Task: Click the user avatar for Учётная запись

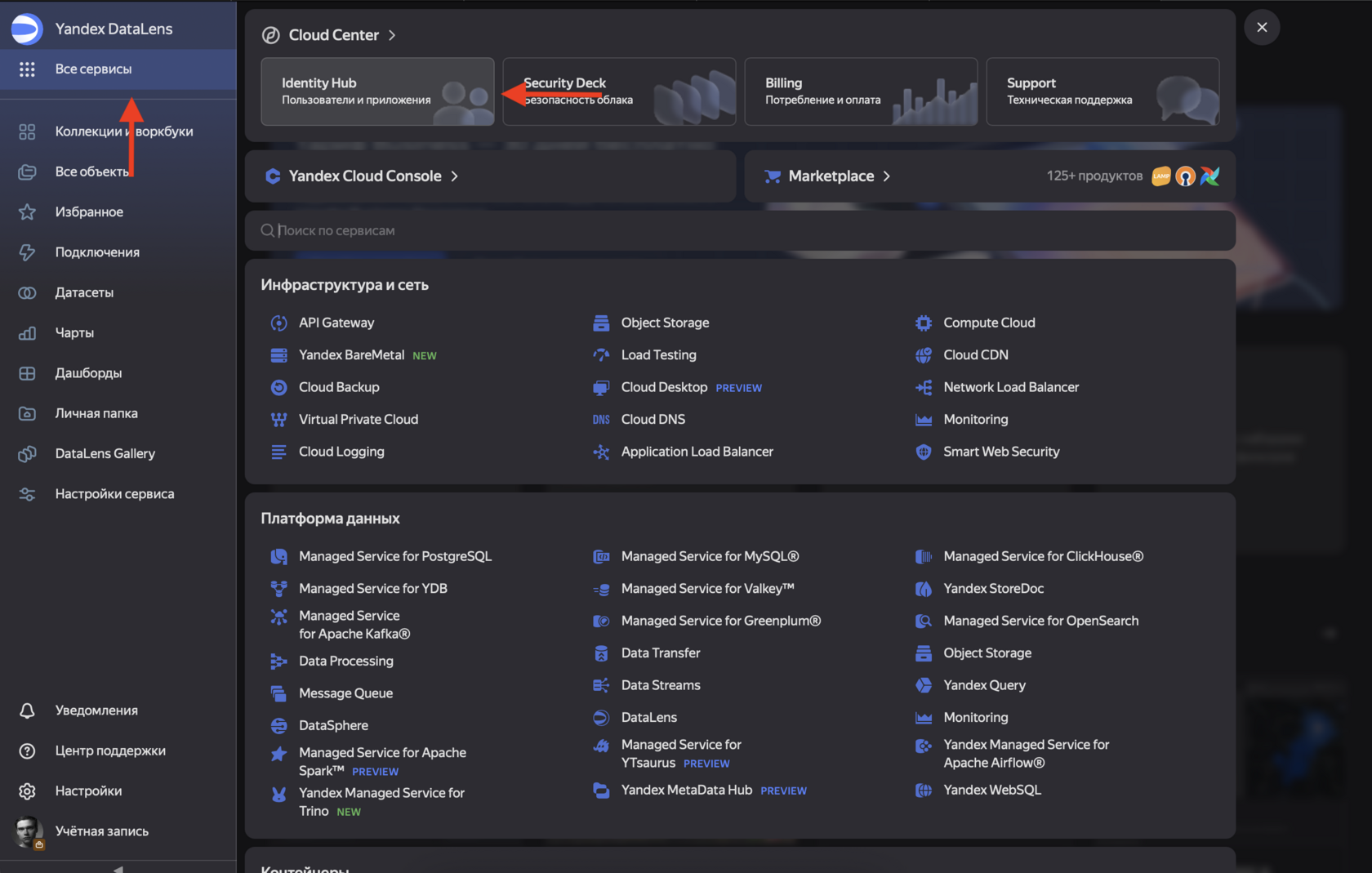Action: [29, 832]
